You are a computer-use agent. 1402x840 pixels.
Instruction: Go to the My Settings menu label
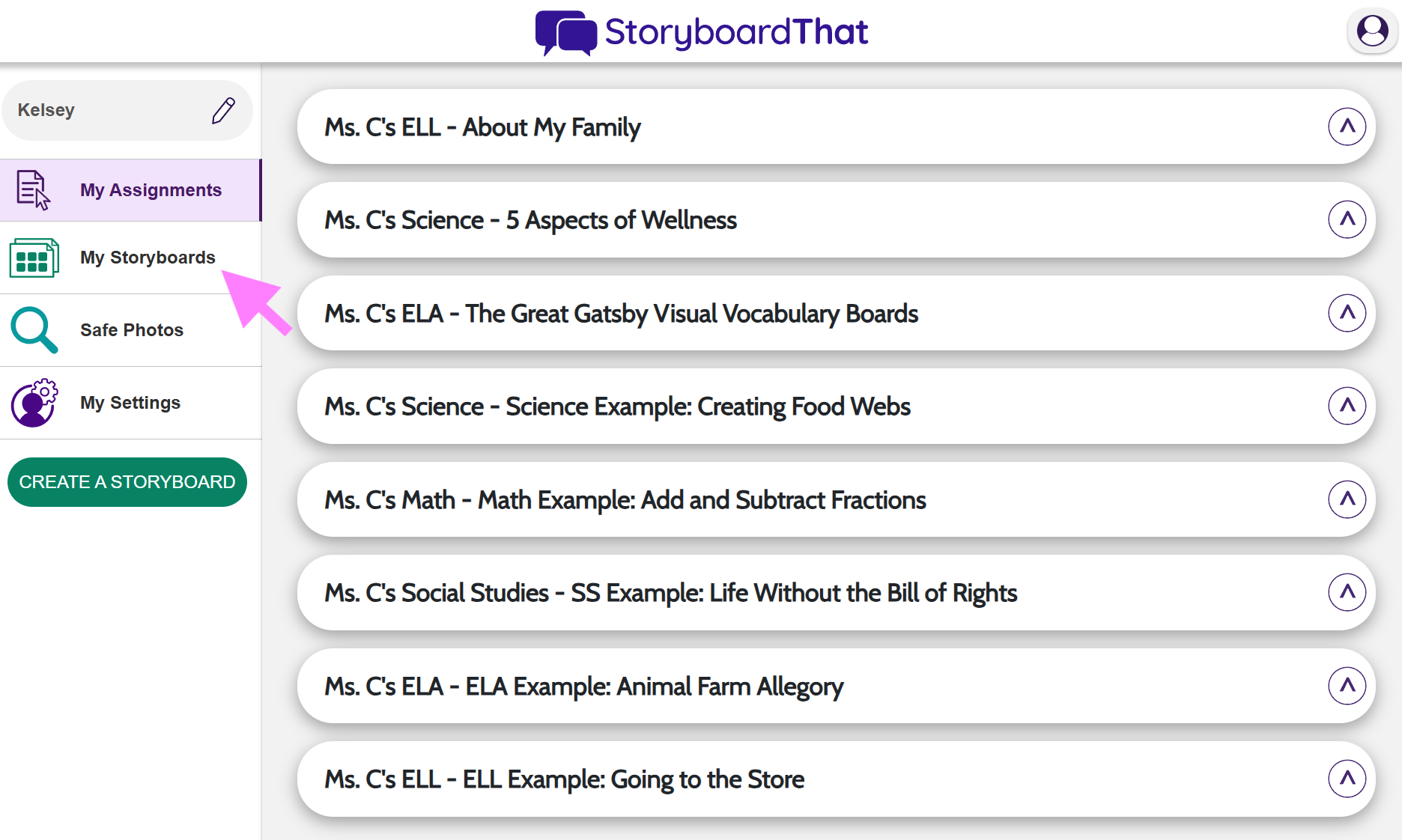point(130,403)
